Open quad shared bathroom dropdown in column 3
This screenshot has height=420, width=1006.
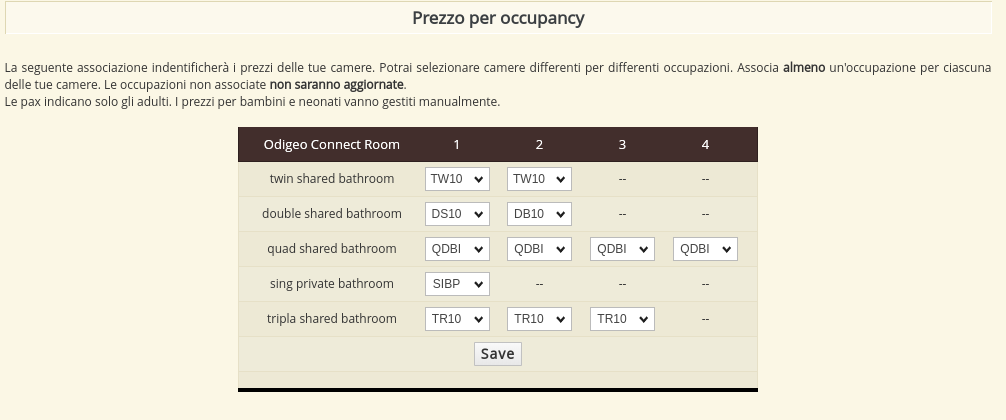[x=622, y=249]
